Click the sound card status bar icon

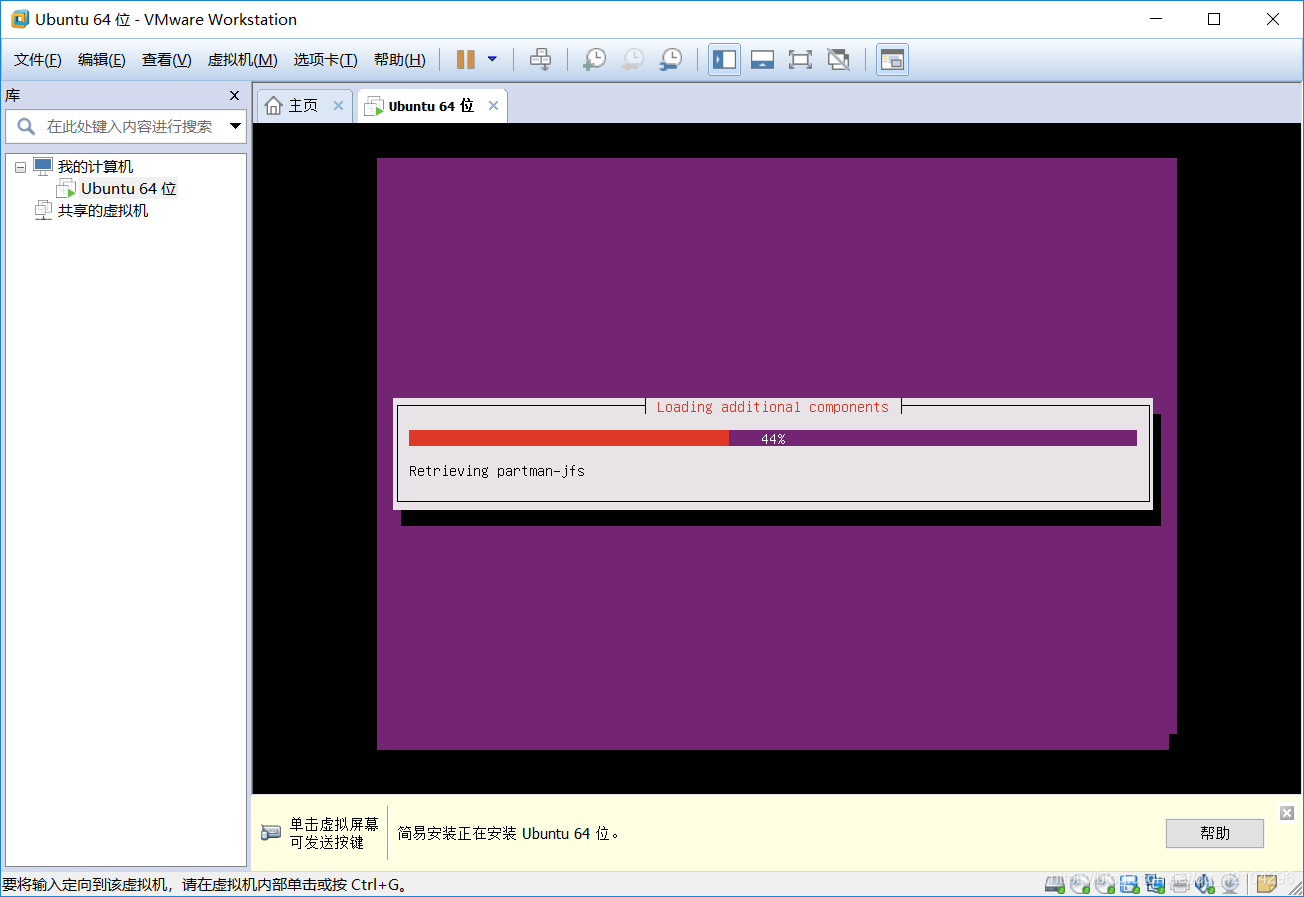pyautogui.click(x=1205, y=883)
